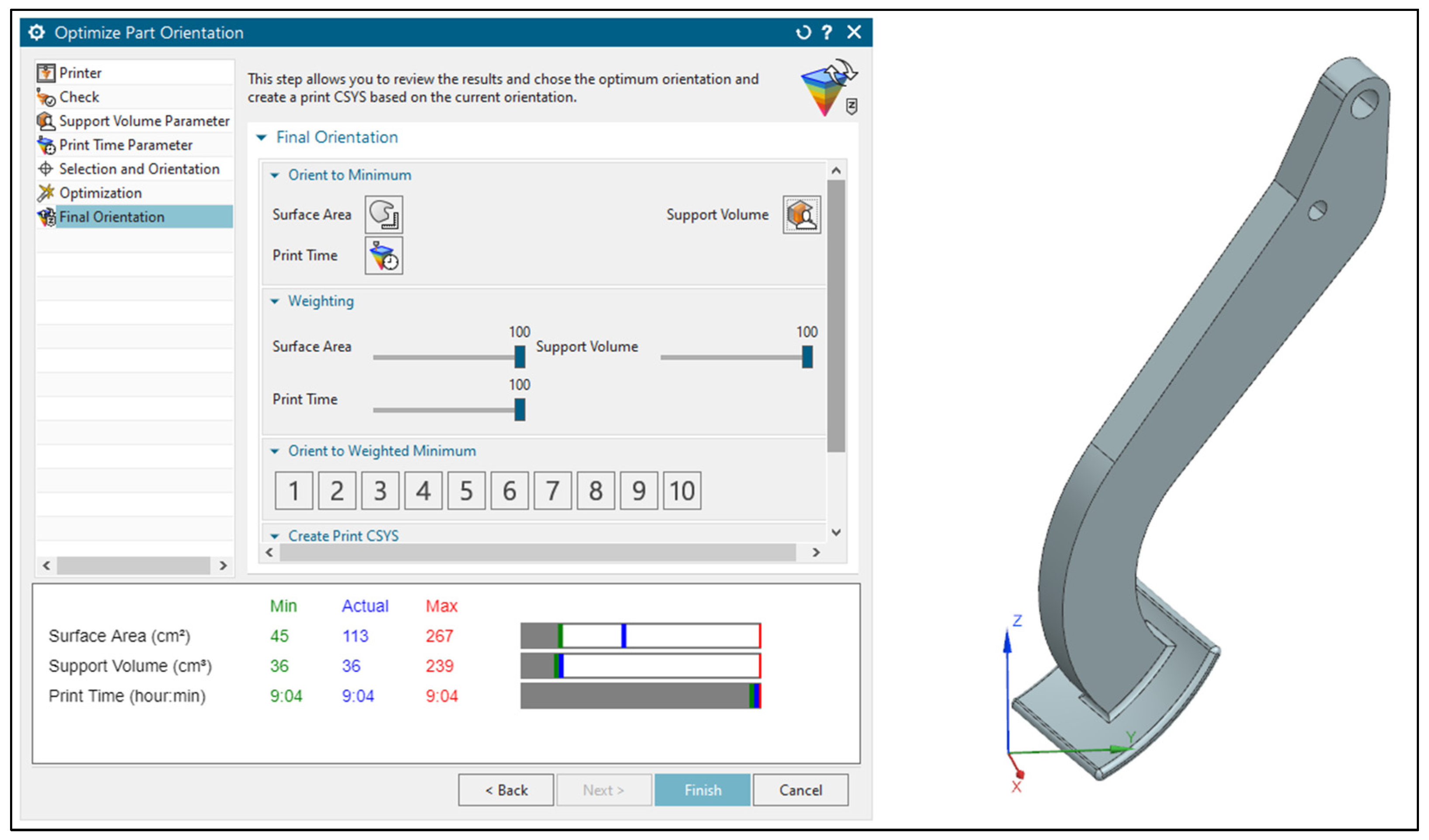Click the scroll down arrow of settings panel
Viewport: 1429px width, 840px height.
click(835, 532)
